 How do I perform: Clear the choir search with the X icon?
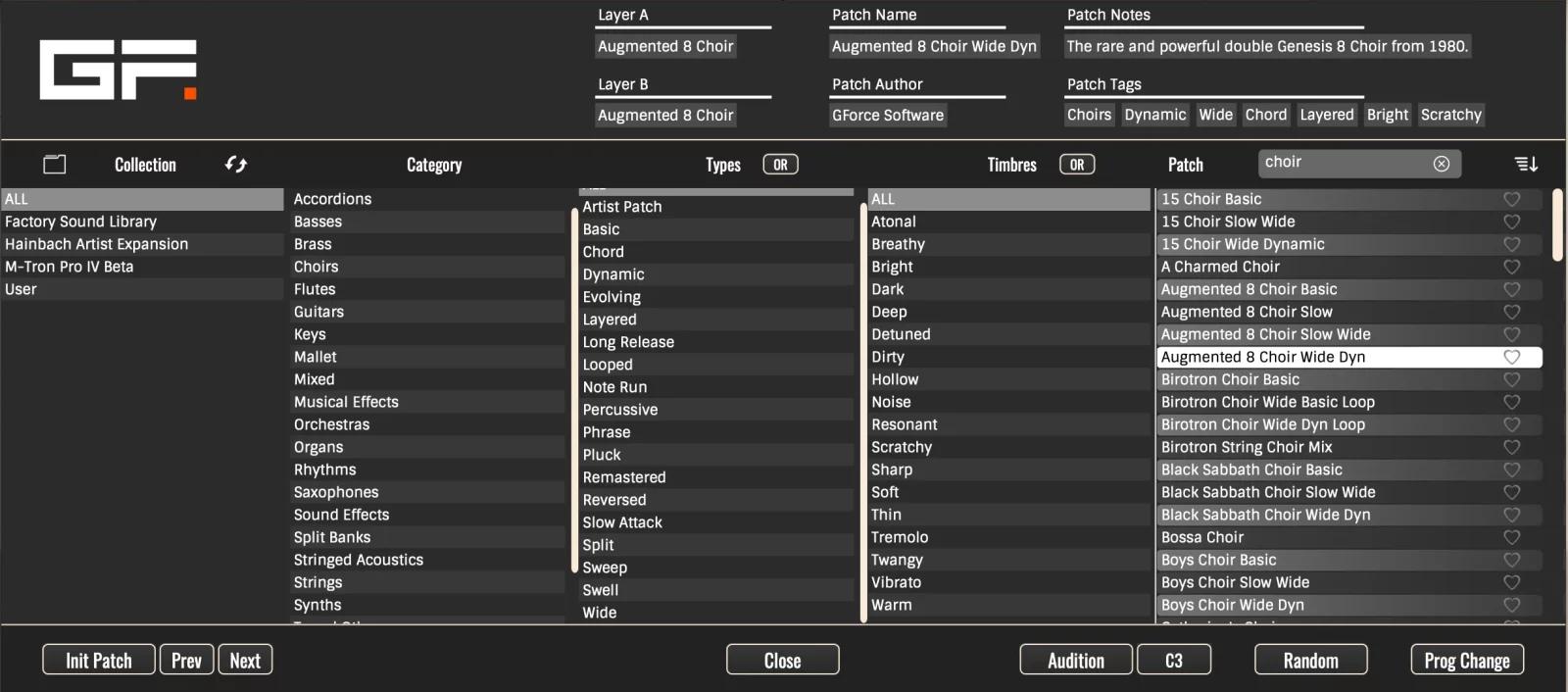(1441, 164)
